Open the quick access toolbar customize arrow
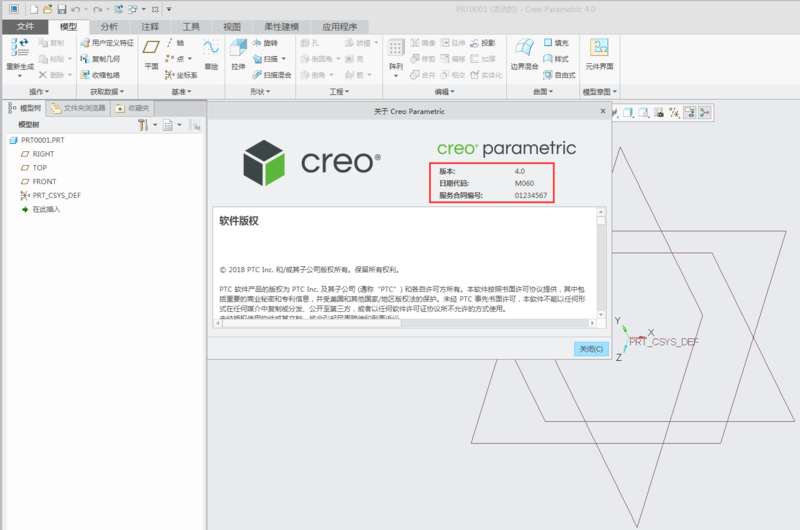The width and height of the screenshot is (800, 530). pyautogui.click(x=169, y=9)
